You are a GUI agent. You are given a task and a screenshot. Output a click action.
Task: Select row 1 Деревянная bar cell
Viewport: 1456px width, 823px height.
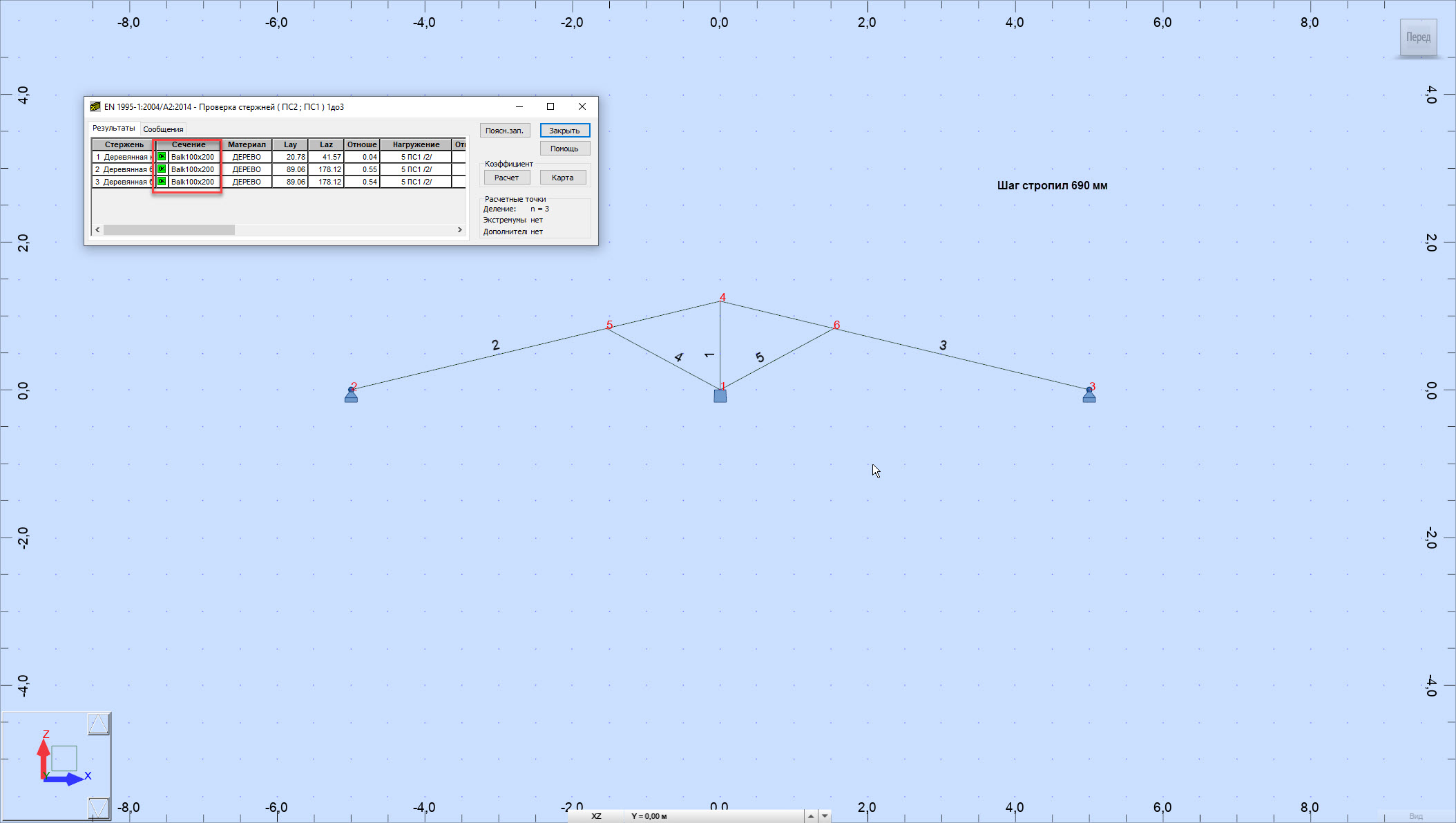click(x=124, y=157)
